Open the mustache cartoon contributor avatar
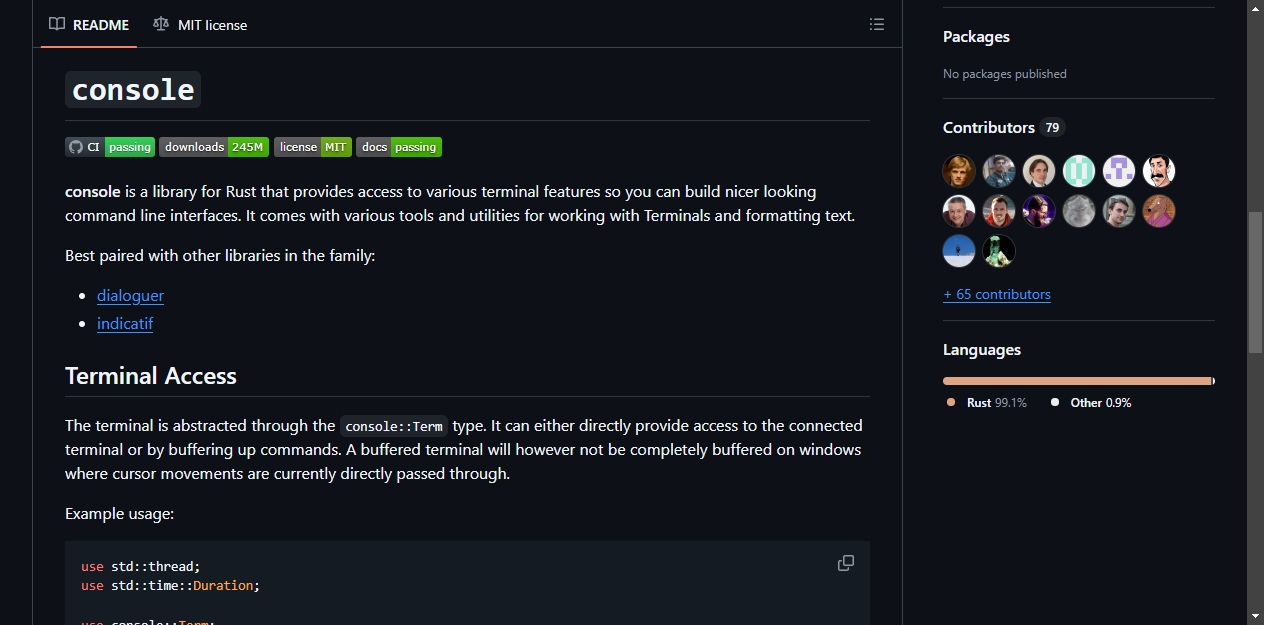 1159,171
